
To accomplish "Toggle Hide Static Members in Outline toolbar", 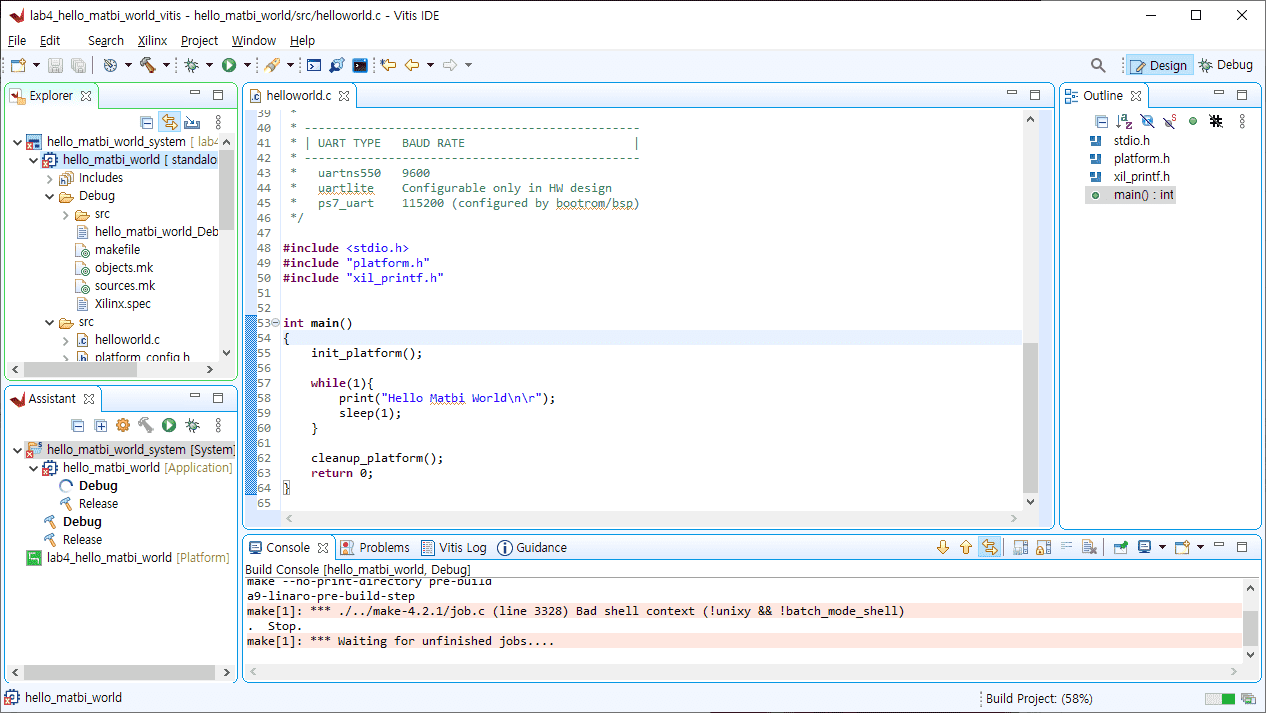I will coord(1169,121).
